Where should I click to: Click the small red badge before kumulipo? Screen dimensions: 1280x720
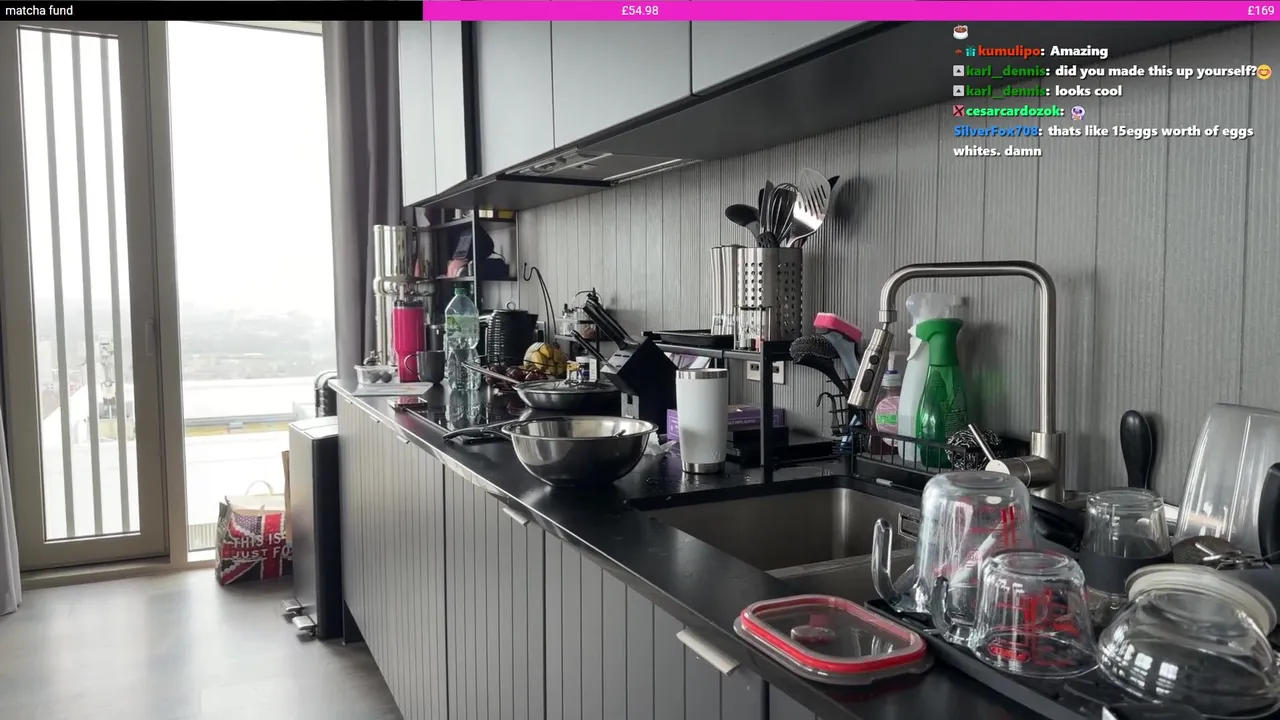pos(958,51)
